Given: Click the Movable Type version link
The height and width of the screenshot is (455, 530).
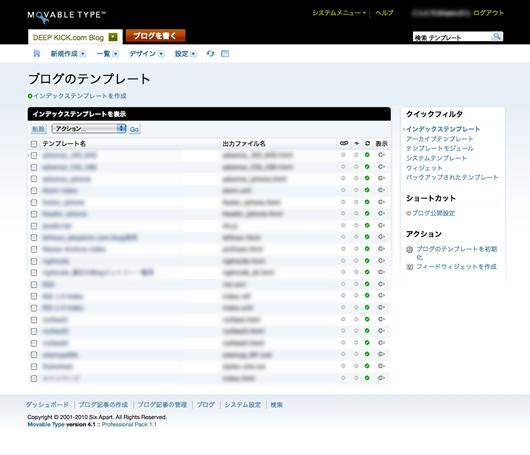Looking at the screenshot, I should [46, 425].
